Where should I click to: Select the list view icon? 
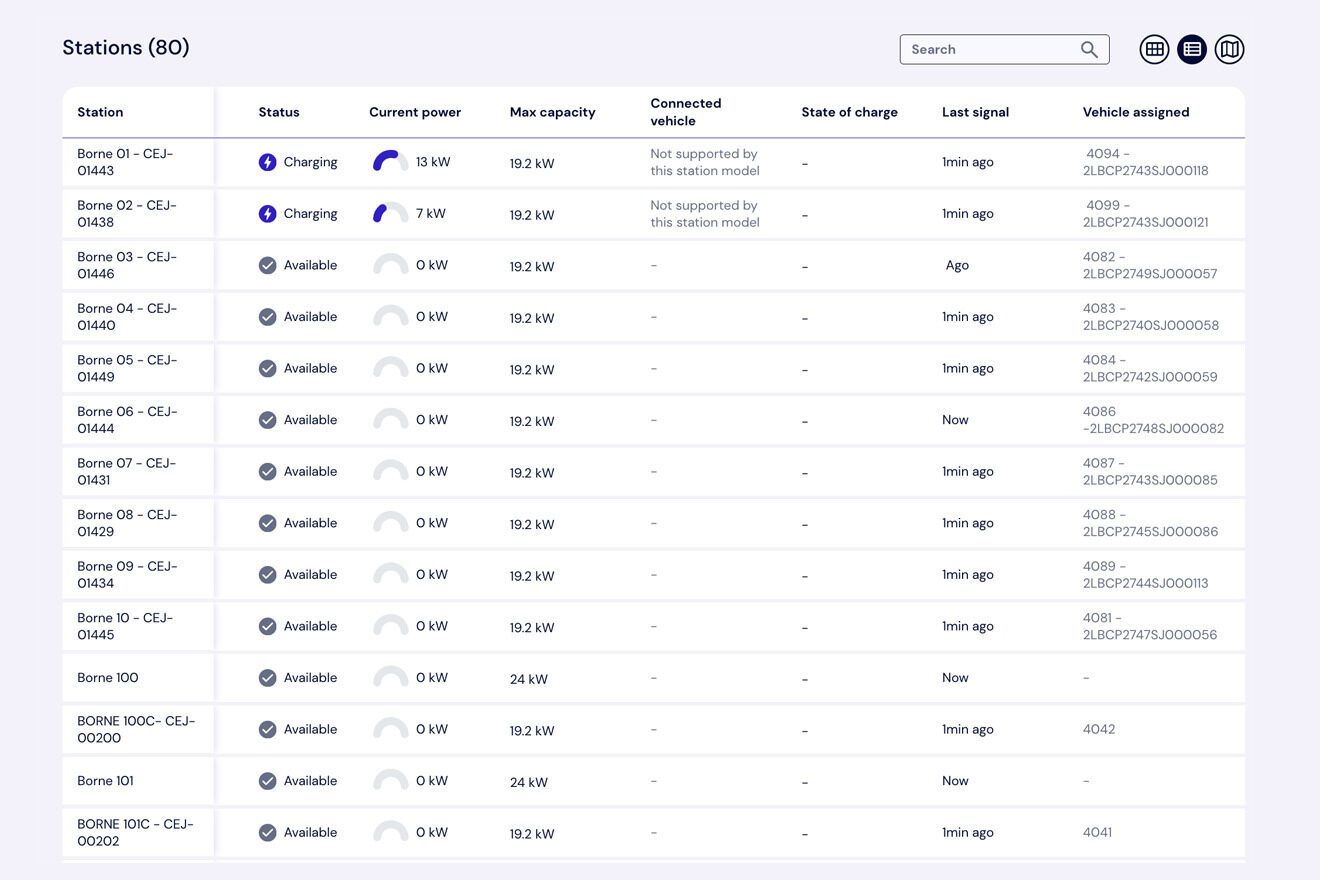(1192, 49)
